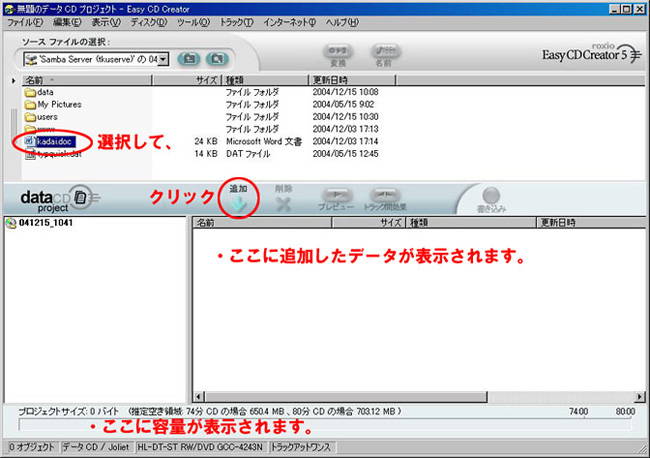The height and width of the screenshot is (458, 650).
Task: Click the 0 オブジェクト status entry
Action: (x=32, y=447)
